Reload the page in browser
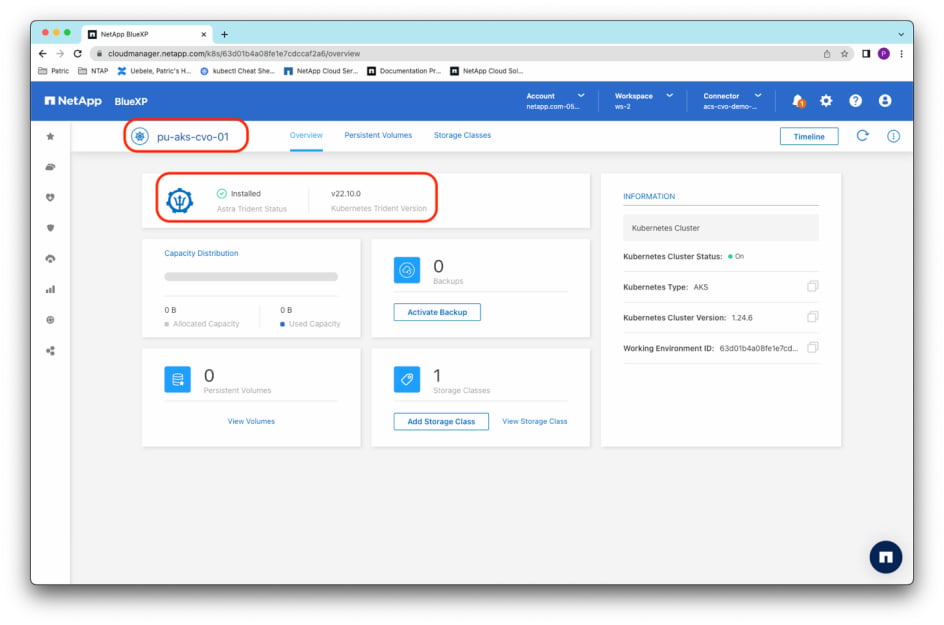 pyautogui.click(x=78, y=54)
